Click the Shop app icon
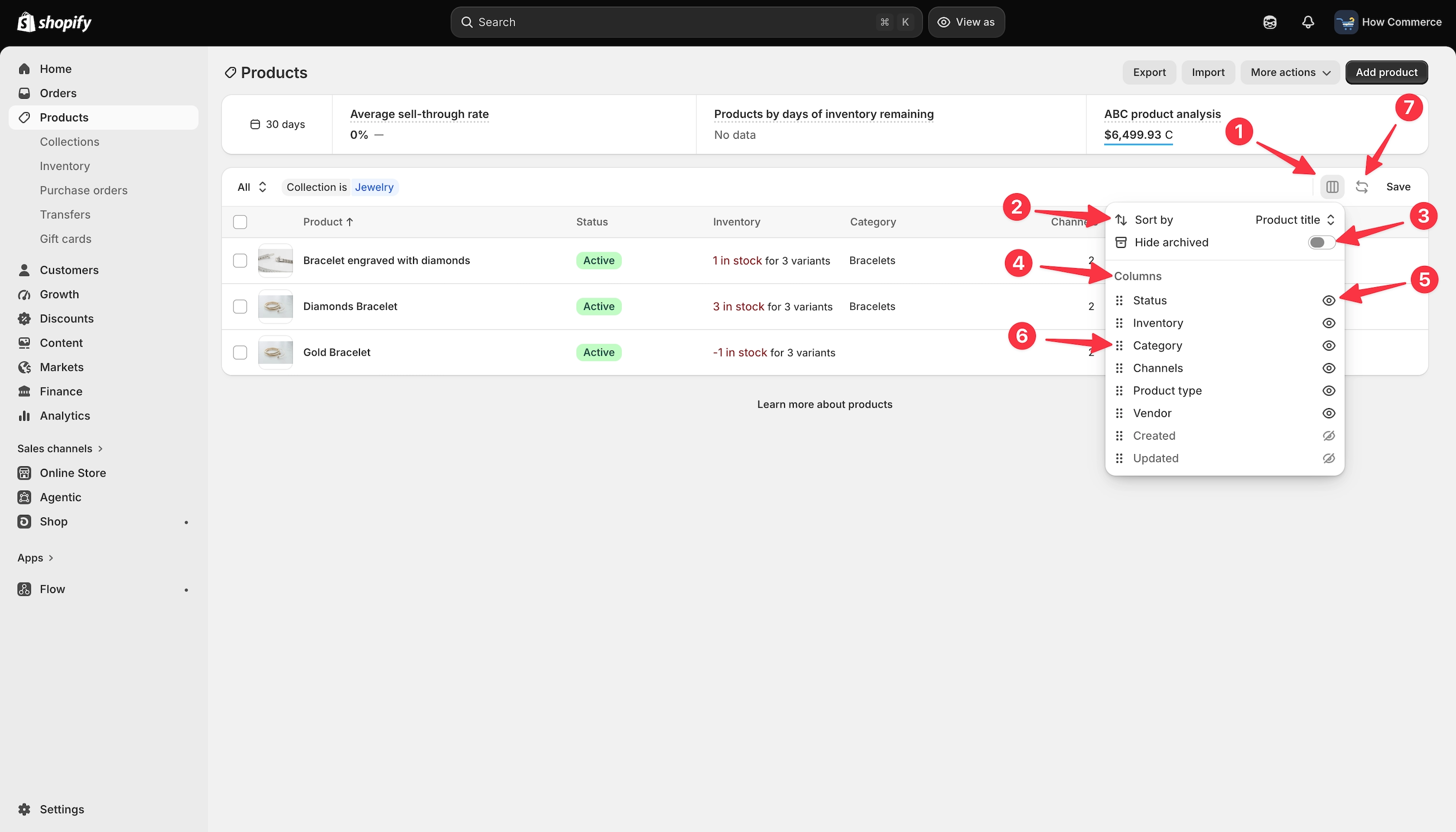1456x832 pixels. click(x=24, y=521)
